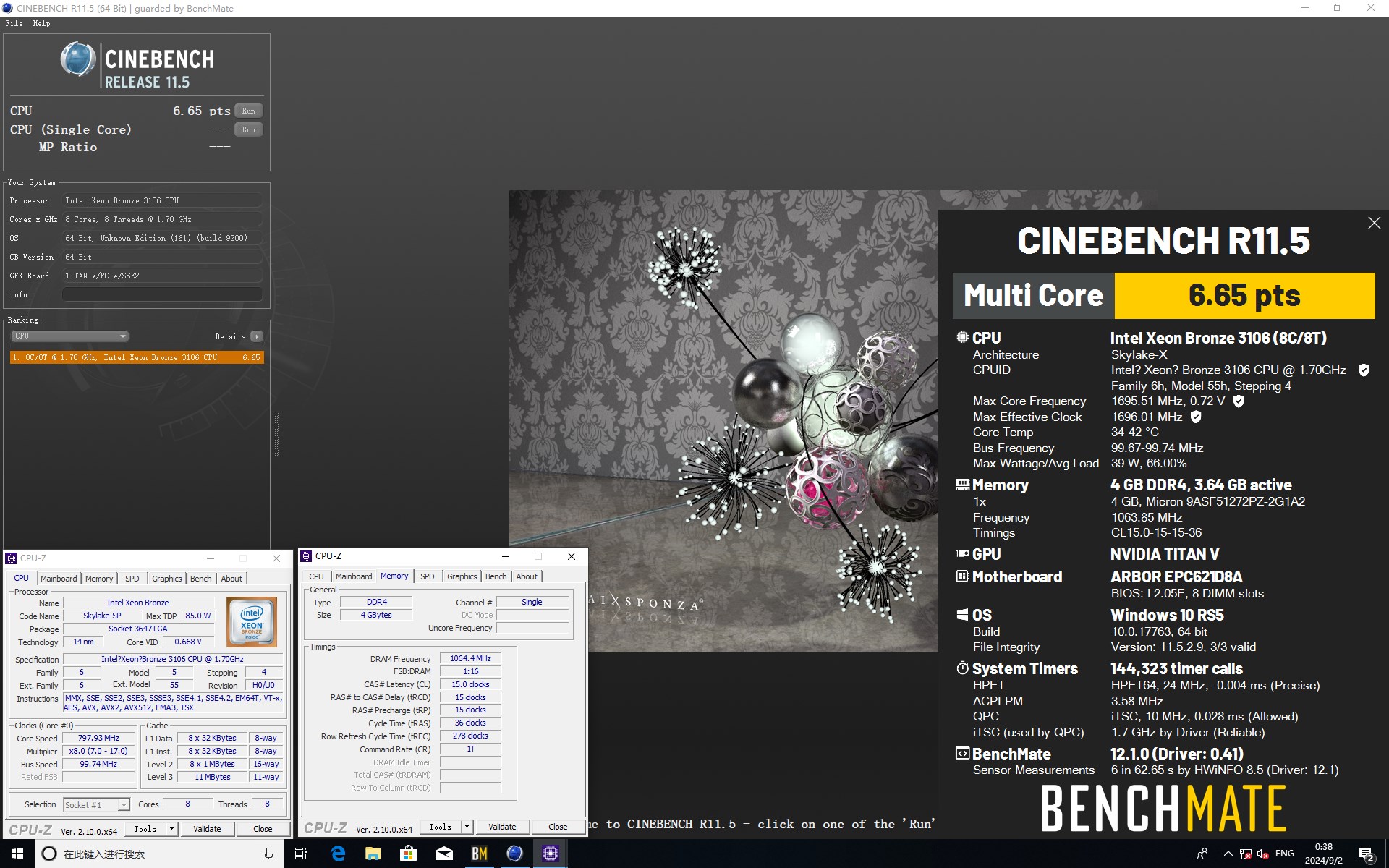The width and height of the screenshot is (1389, 868).
Task: Click the shield next to Max Effective Clock
Action: 1196,417
